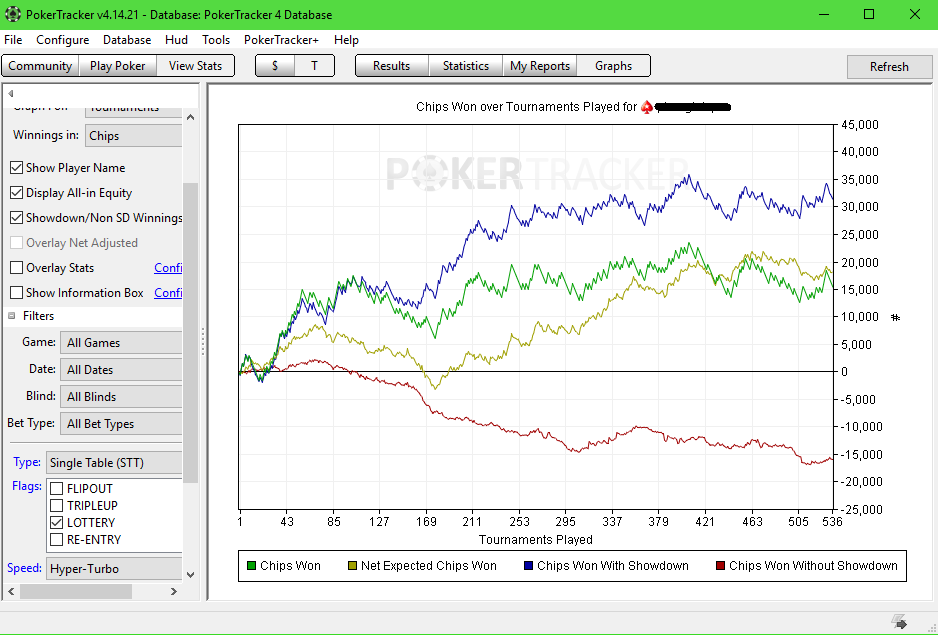Image resolution: width=938 pixels, height=635 pixels.
Task: Open Overlay Stats Configure link
Action: coord(168,268)
